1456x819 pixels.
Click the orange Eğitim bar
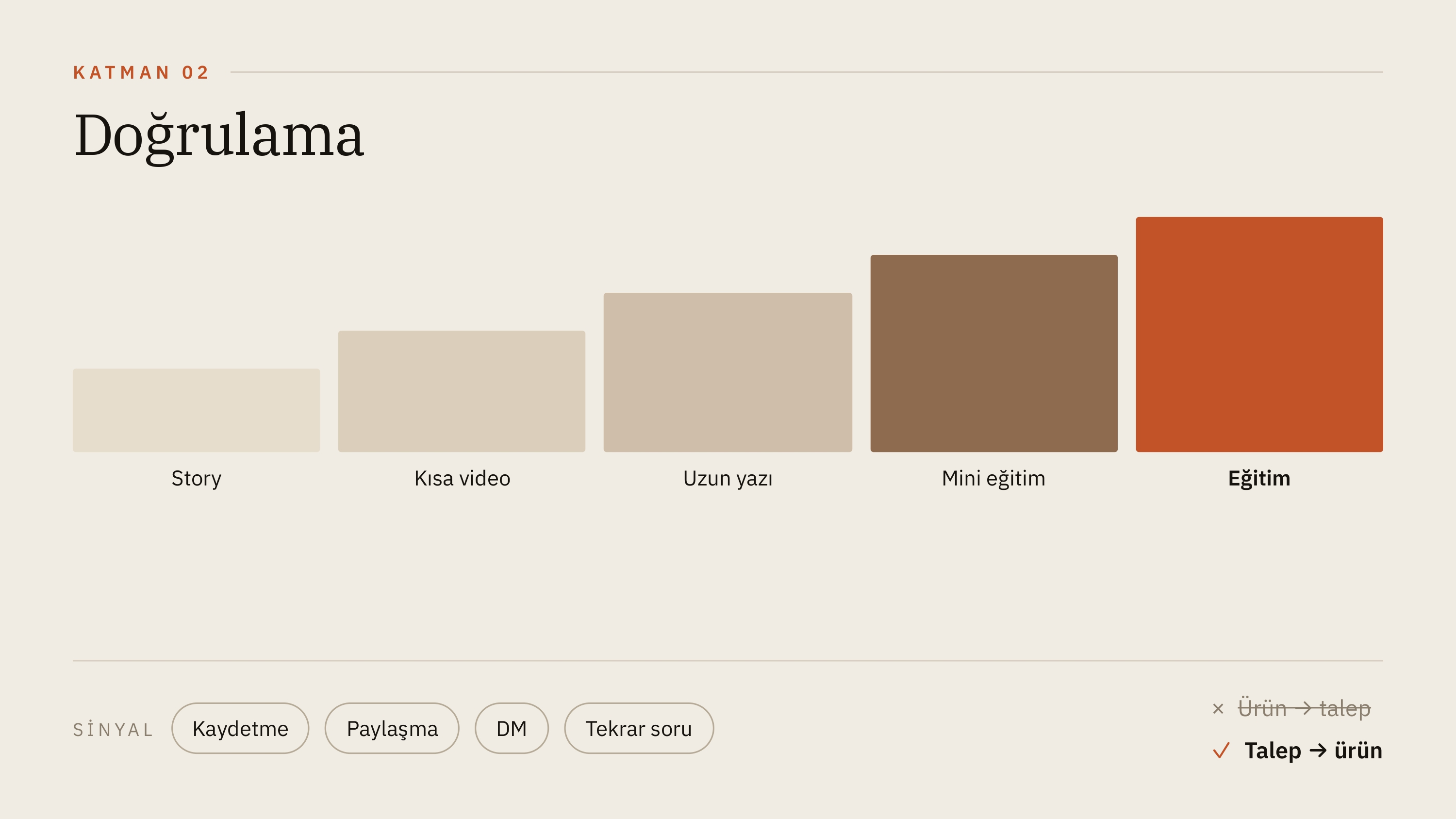[1259, 334]
